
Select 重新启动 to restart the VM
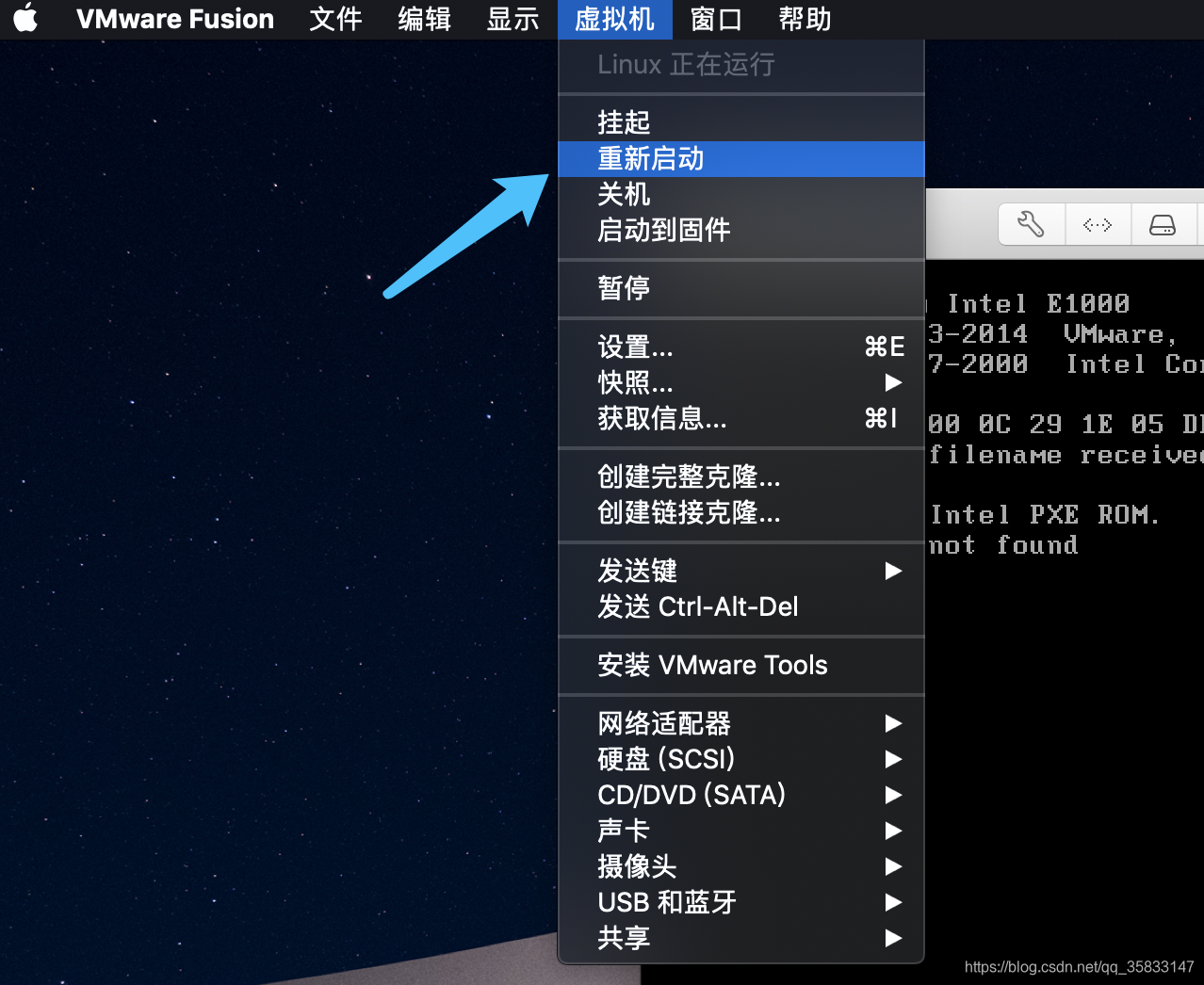click(x=741, y=158)
